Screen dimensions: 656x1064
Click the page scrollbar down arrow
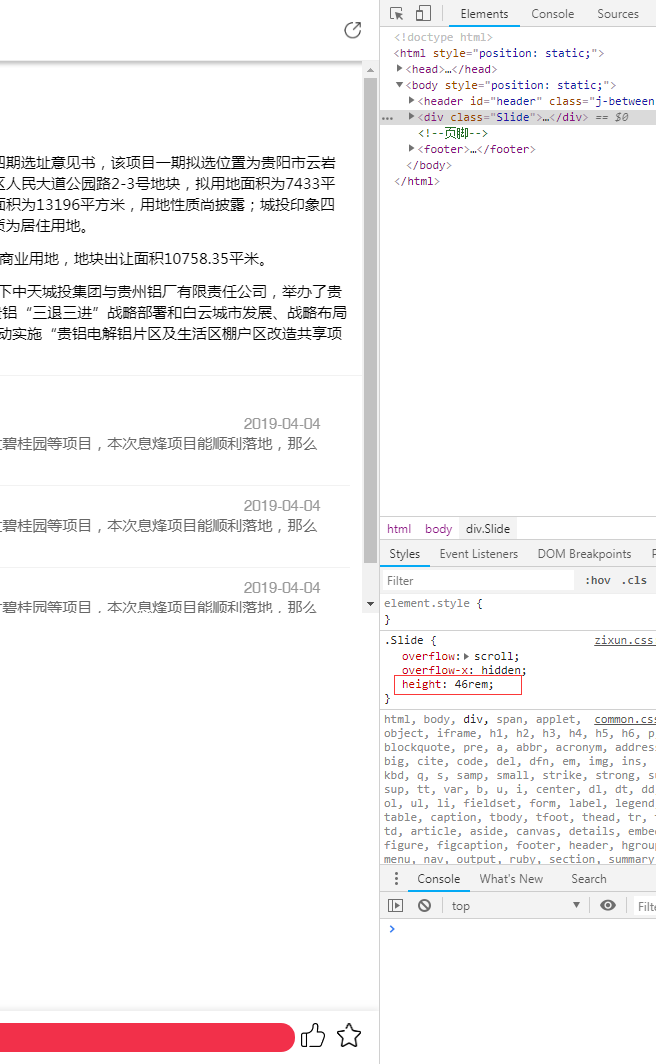(370, 604)
